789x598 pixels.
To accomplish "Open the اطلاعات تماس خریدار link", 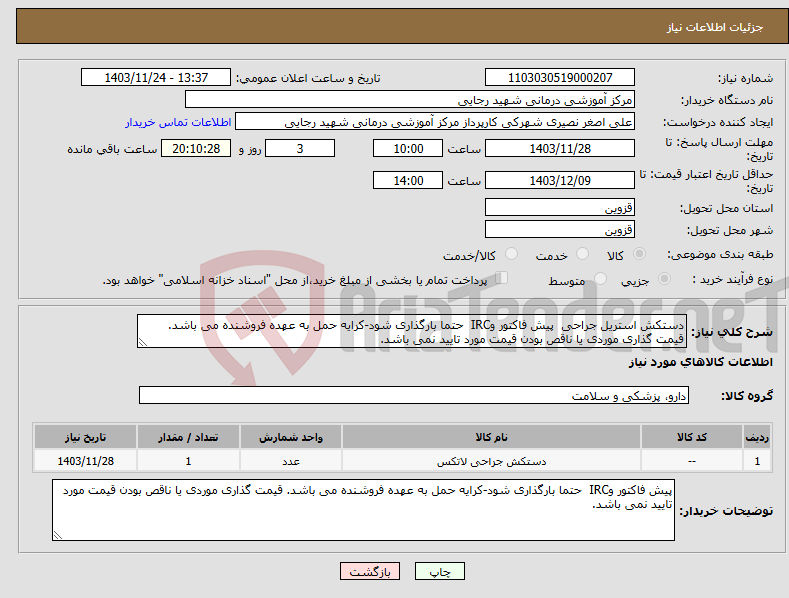I will 178,122.
